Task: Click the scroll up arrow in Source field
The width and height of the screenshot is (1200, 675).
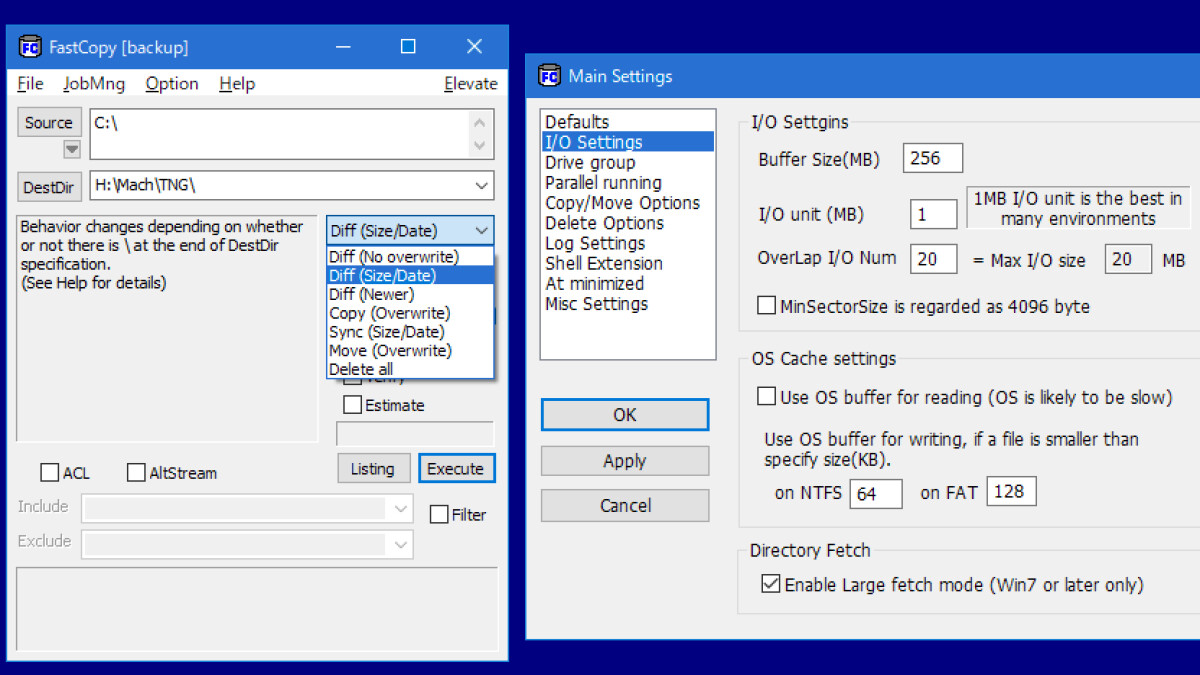Action: 481,122
